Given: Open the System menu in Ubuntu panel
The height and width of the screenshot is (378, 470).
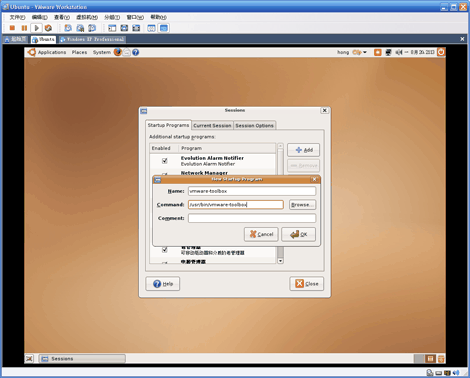Looking at the screenshot, I should tap(102, 52).
